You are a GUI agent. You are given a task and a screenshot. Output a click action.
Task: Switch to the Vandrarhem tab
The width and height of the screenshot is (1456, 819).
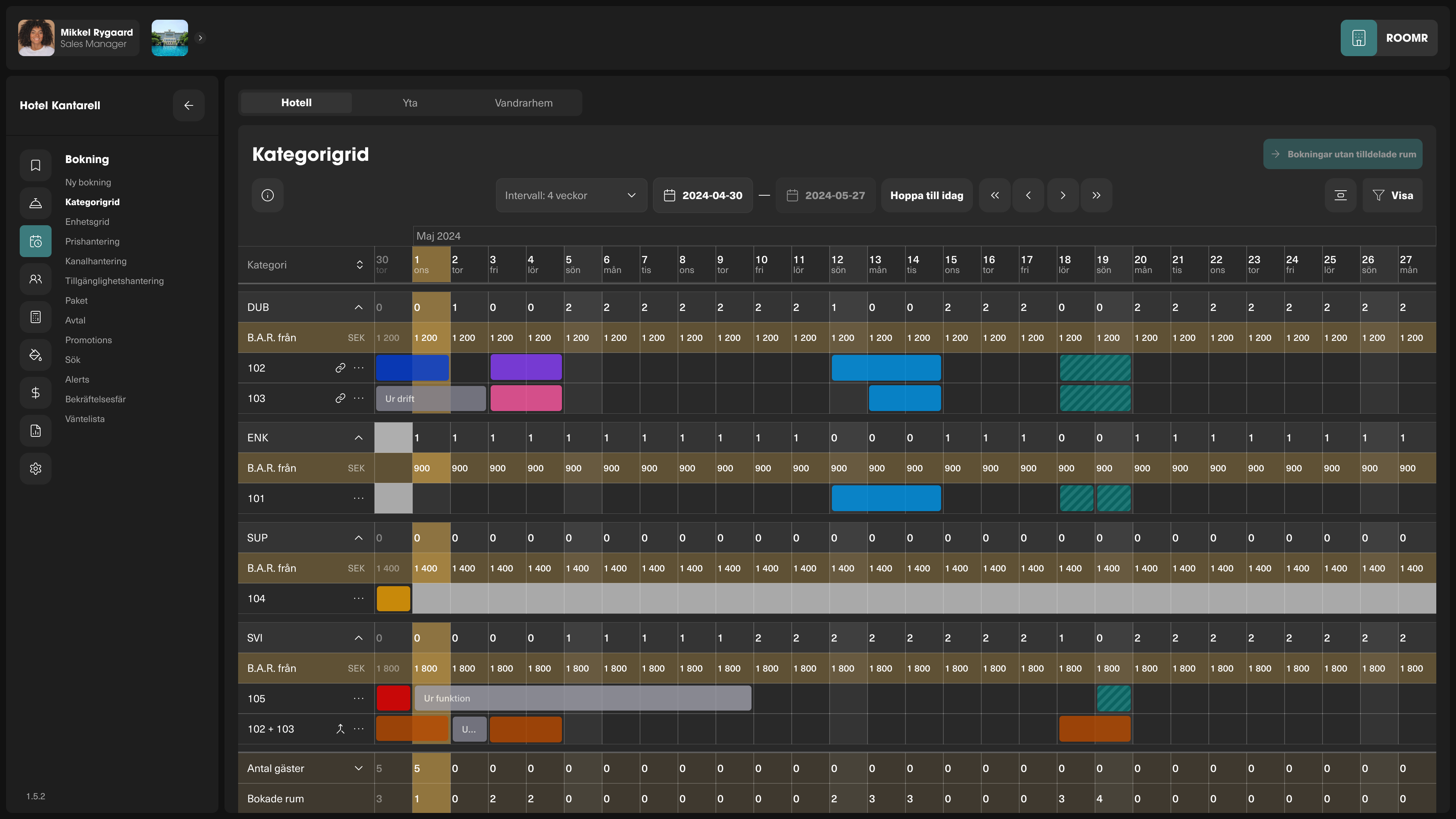point(523,102)
